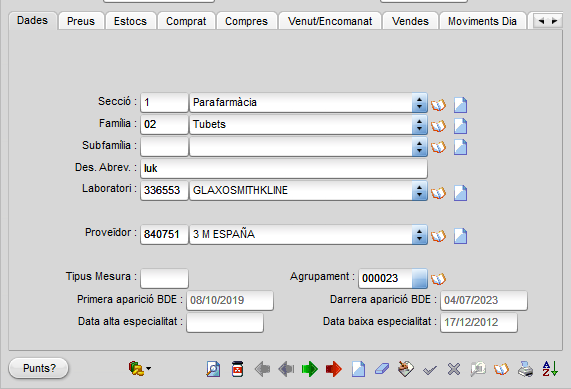Switch to the Vendes tab
Viewport: 571px width, 389px height.
[410, 21]
